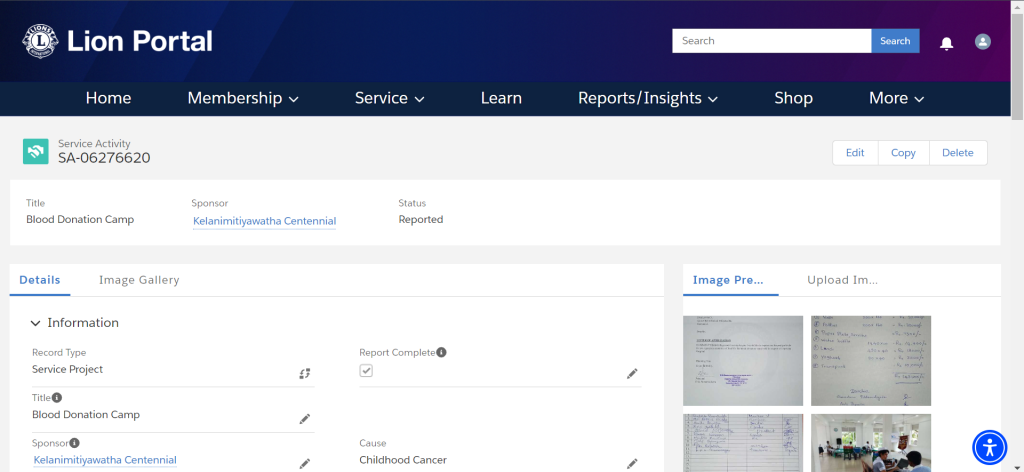Open the handwritten expense list thumbnail

pyautogui.click(x=871, y=360)
